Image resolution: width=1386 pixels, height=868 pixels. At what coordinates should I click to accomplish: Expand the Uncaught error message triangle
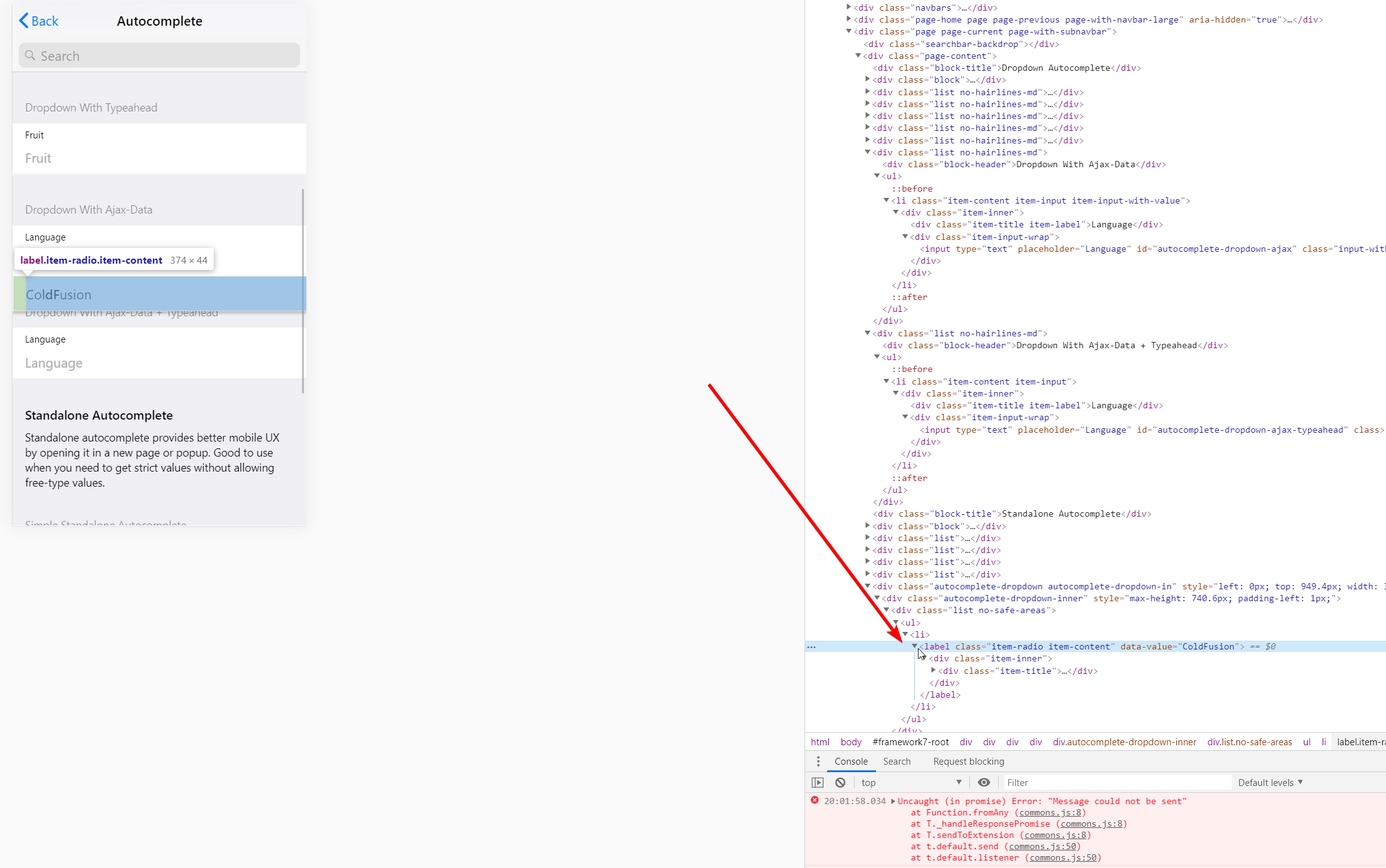pyautogui.click(x=893, y=801)
